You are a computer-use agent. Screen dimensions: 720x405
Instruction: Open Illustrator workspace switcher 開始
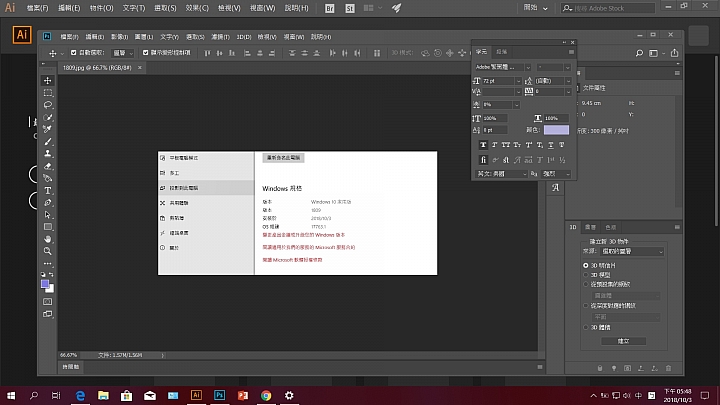click(x=535, y=8)
